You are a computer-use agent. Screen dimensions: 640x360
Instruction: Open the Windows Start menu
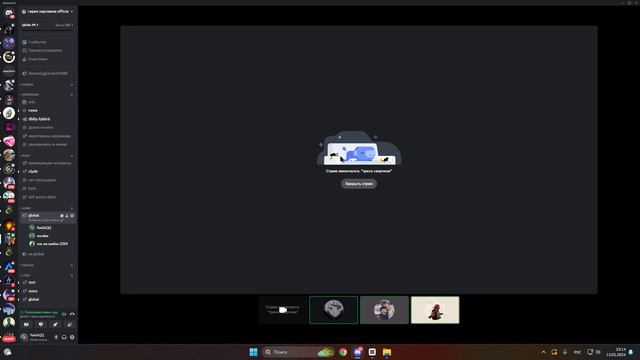pos(253,352)
